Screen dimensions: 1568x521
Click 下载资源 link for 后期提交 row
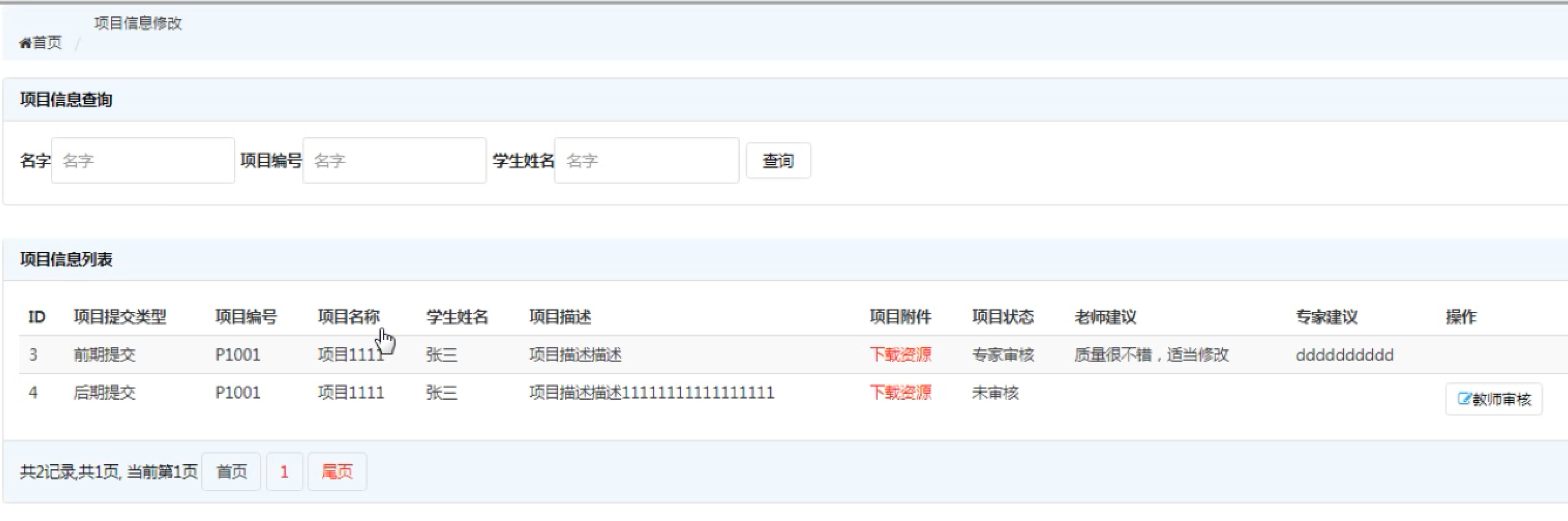(x=900, y=392)
